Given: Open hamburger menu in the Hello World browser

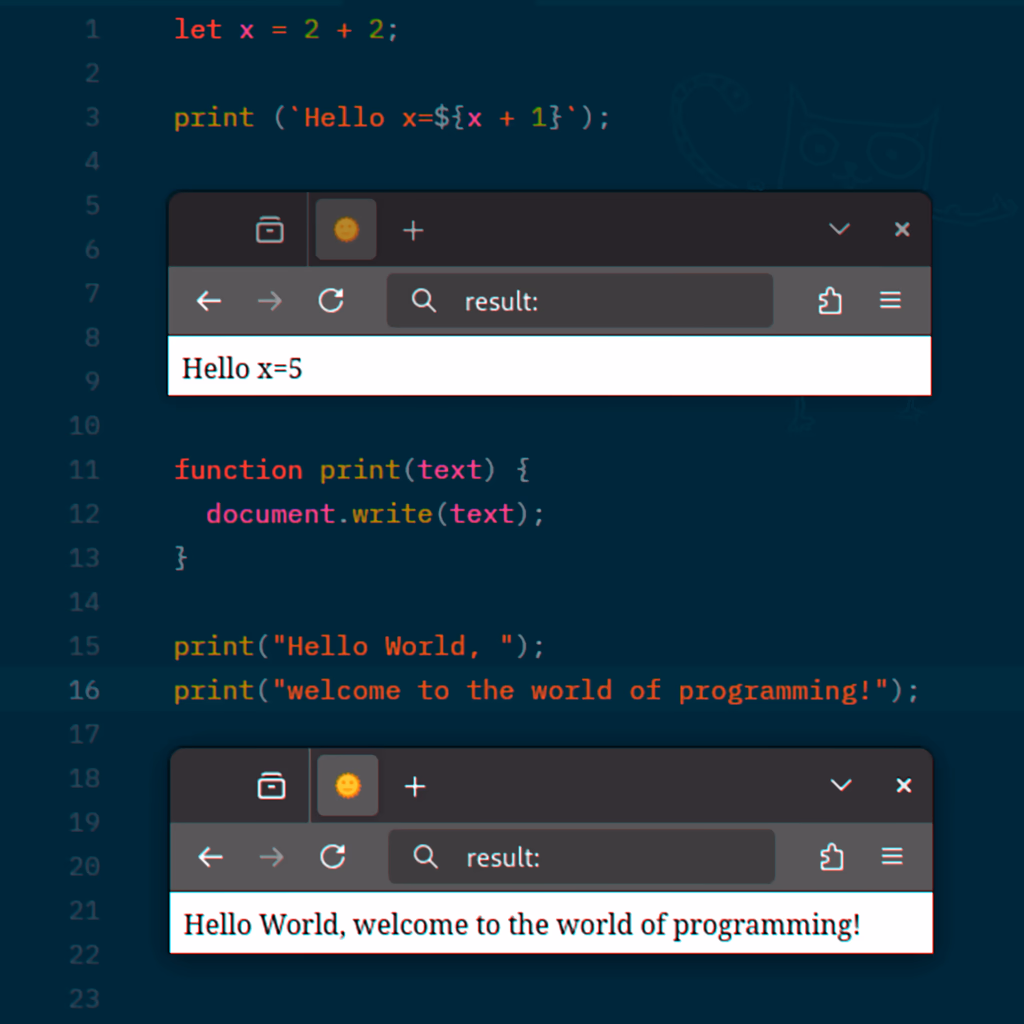Looking at the screenshot, I should [892, 857].
